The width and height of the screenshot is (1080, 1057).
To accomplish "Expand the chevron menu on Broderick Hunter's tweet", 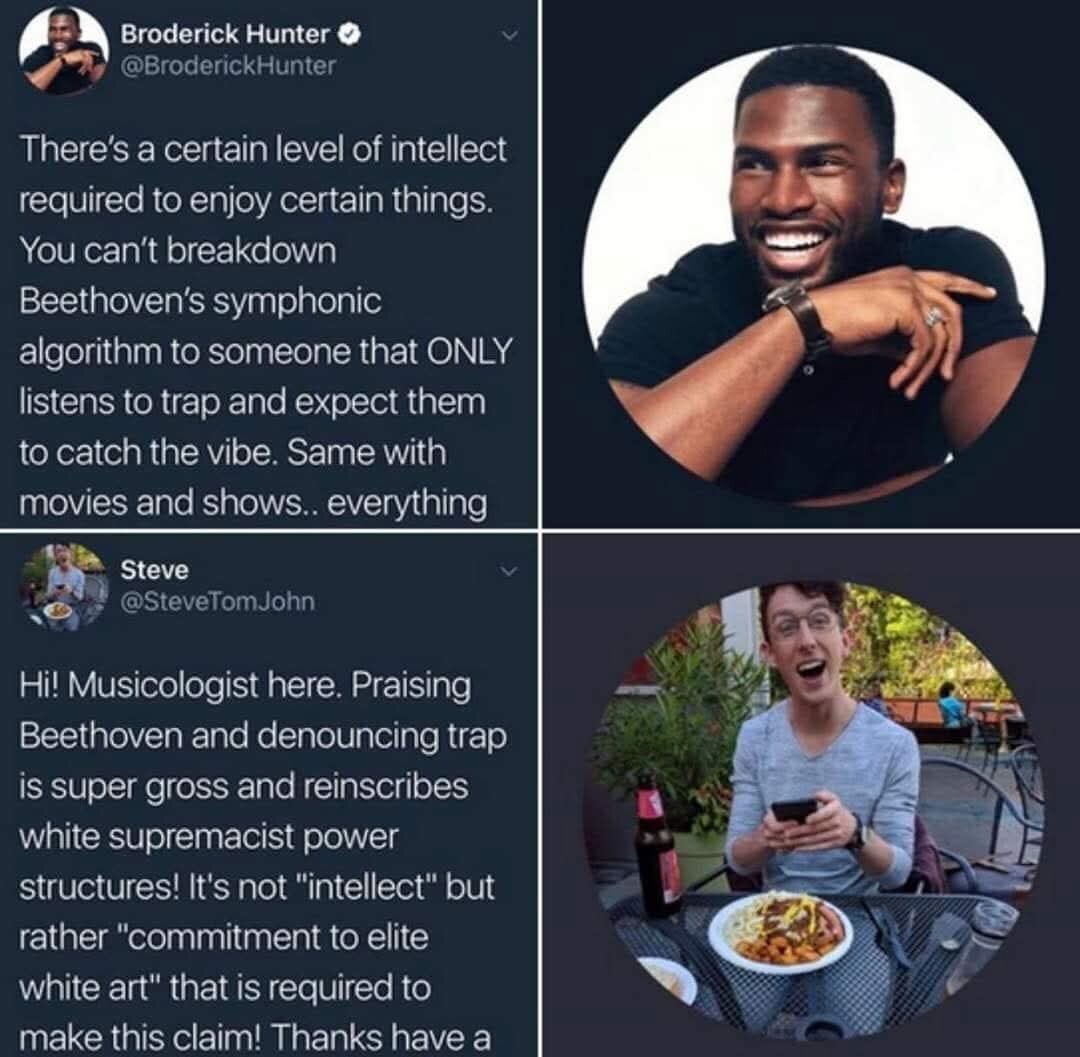I will point(508,34).
